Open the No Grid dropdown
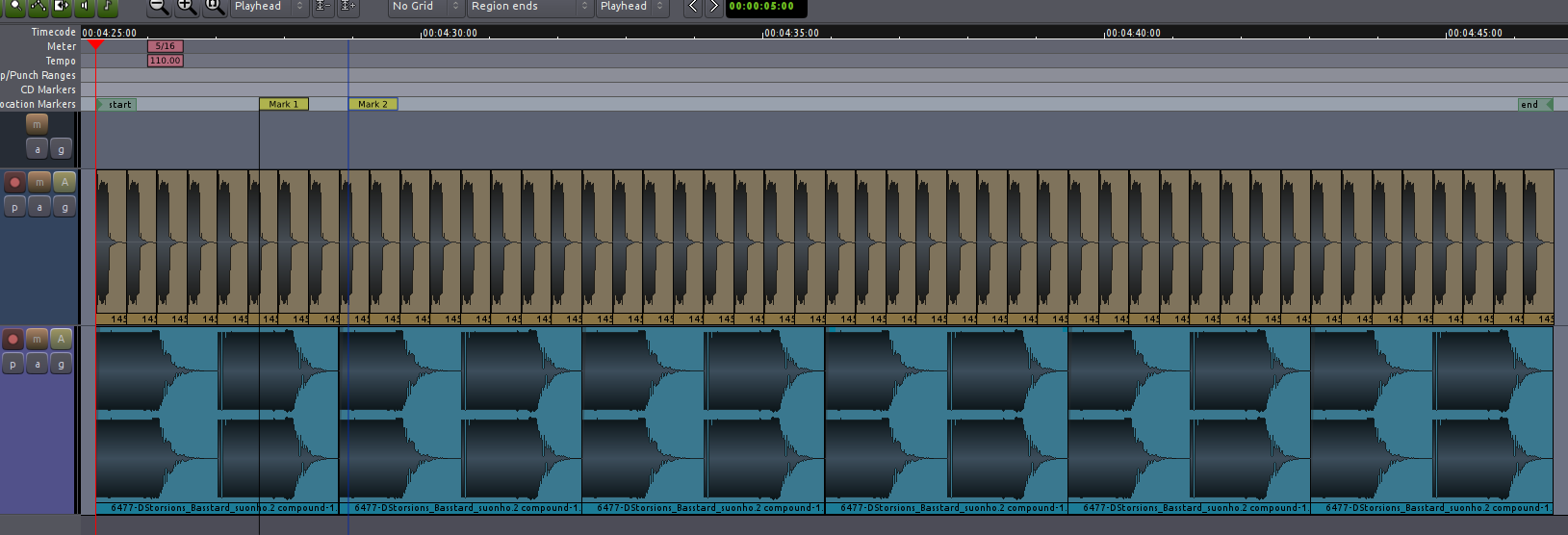 pyautogui.click(x=425, y=7)
